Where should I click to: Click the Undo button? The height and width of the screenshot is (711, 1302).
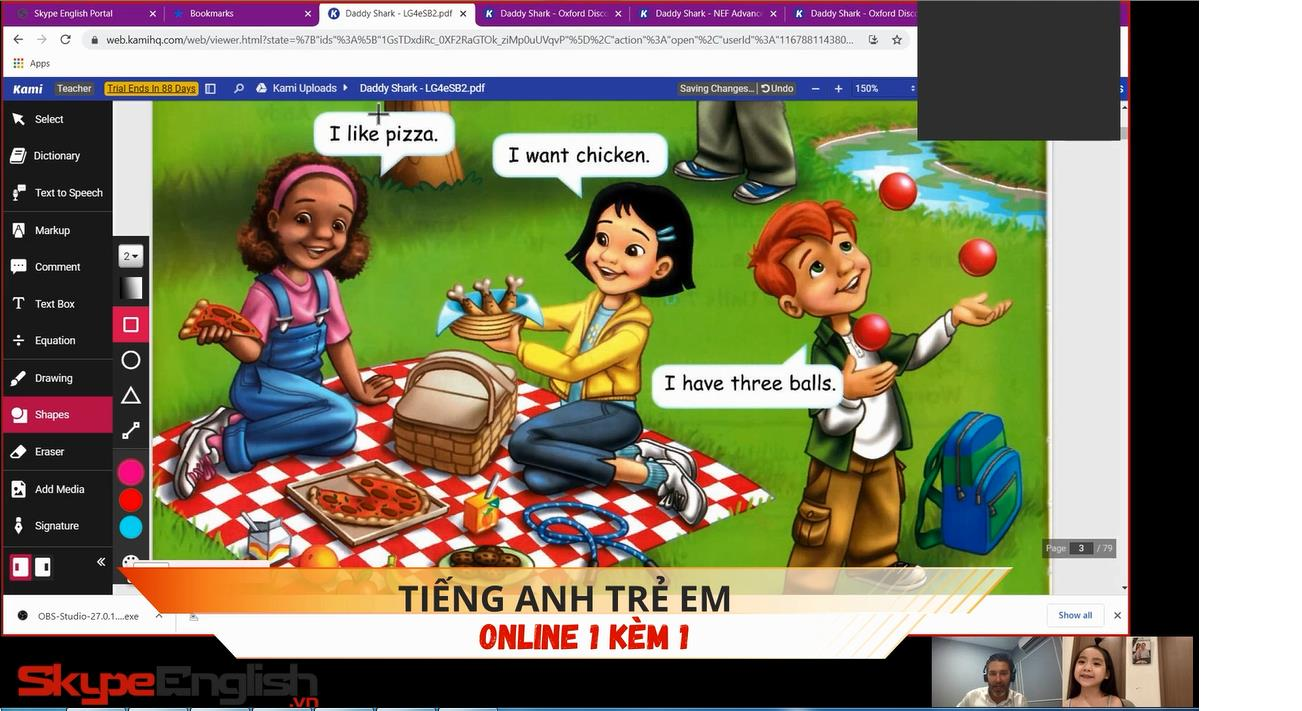click(777, 88)
